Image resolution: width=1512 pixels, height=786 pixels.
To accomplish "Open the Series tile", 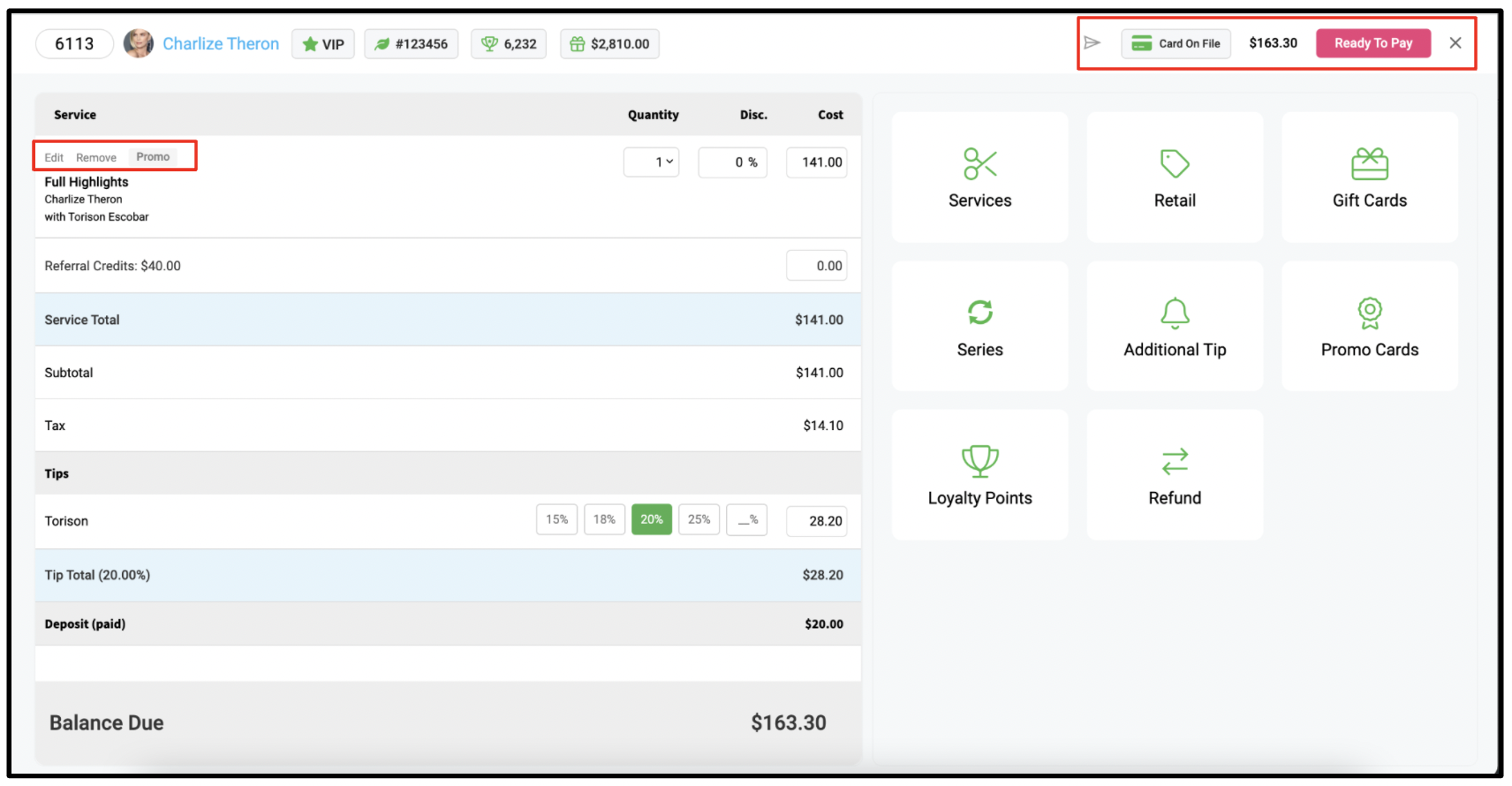I will [x=979, y=326].
